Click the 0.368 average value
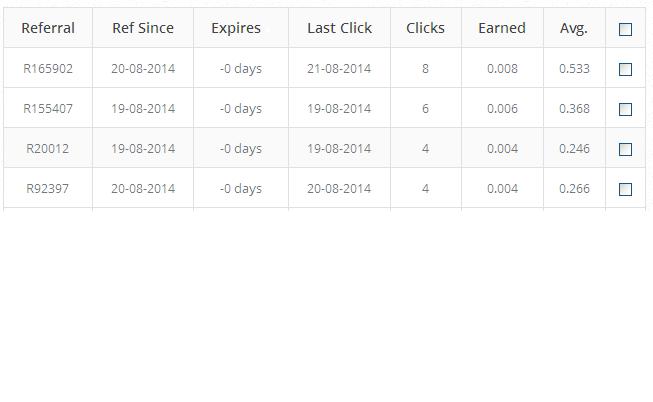Screen dimensions: 653x402 point(574,108)
